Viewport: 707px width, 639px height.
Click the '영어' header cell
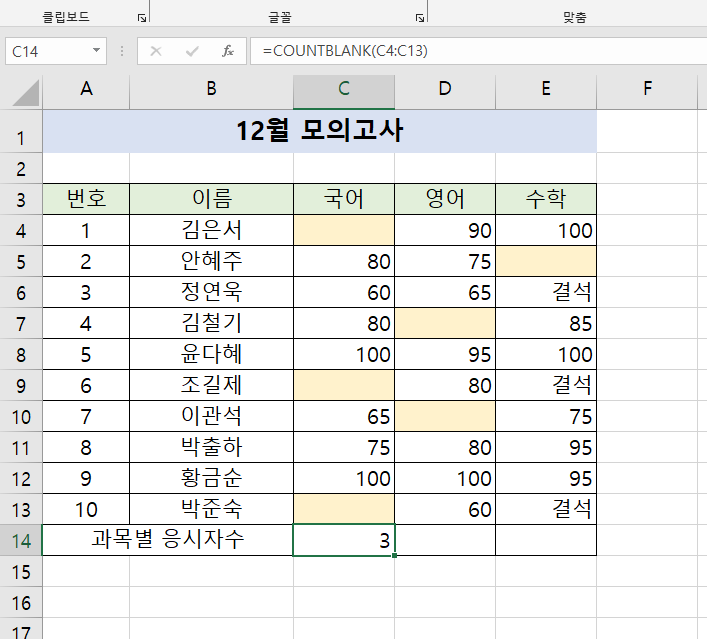[445, 199]
